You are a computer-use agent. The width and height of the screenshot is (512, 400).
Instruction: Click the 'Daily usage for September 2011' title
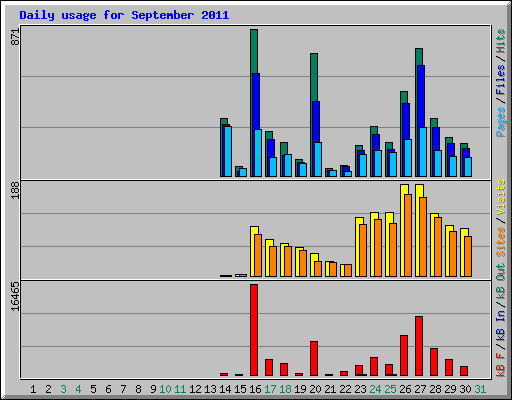124,15
